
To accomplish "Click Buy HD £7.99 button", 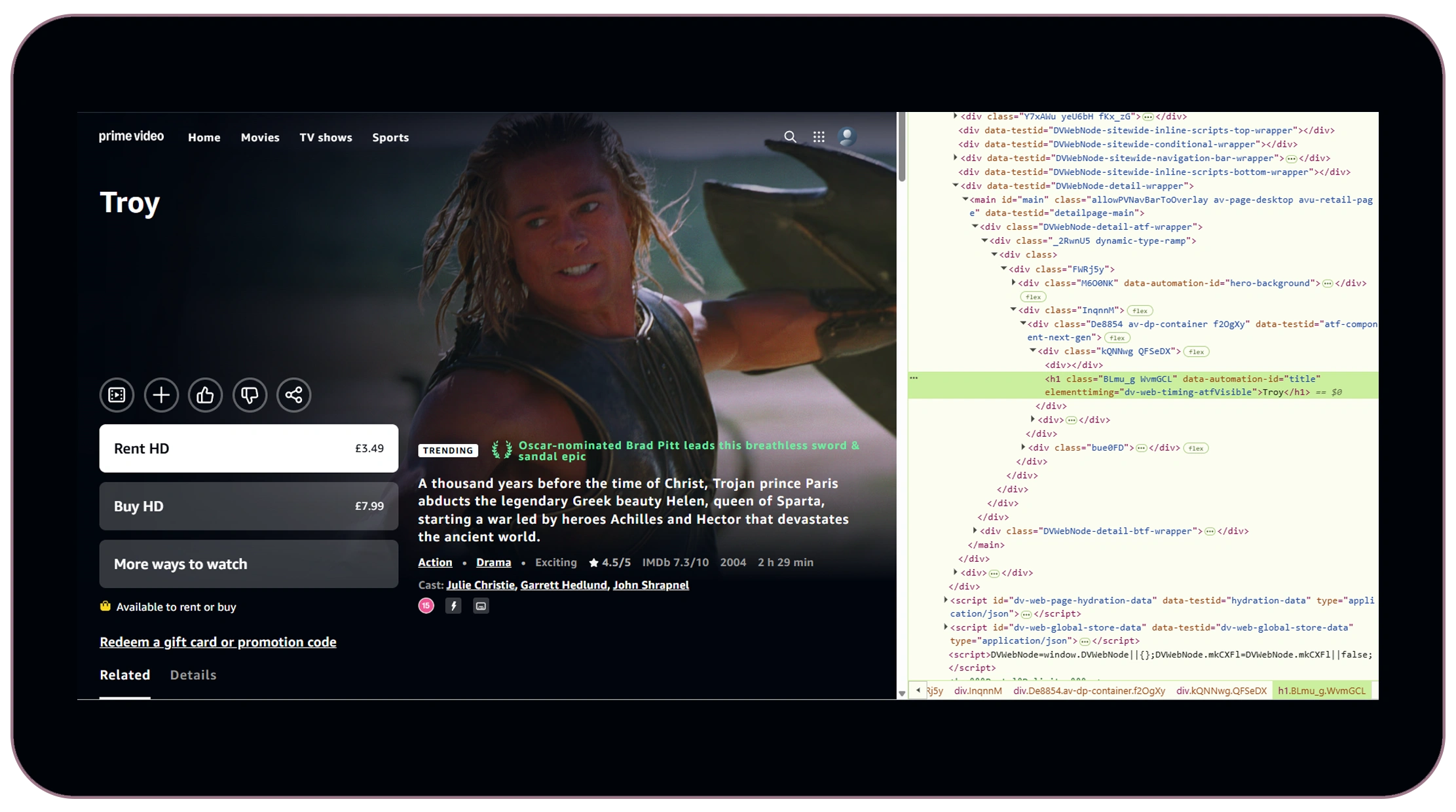I will point(249,506).
